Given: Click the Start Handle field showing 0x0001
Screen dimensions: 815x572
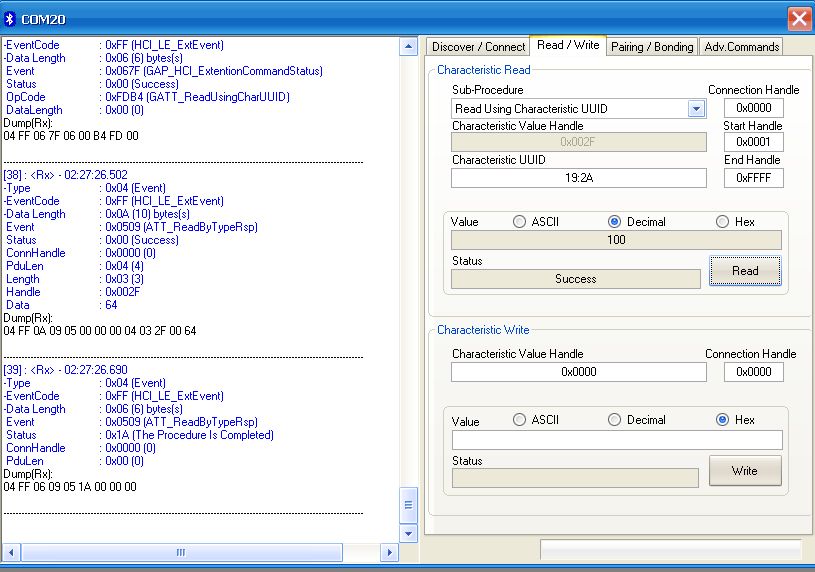Looking at the screenshot, I should (754, 141).
